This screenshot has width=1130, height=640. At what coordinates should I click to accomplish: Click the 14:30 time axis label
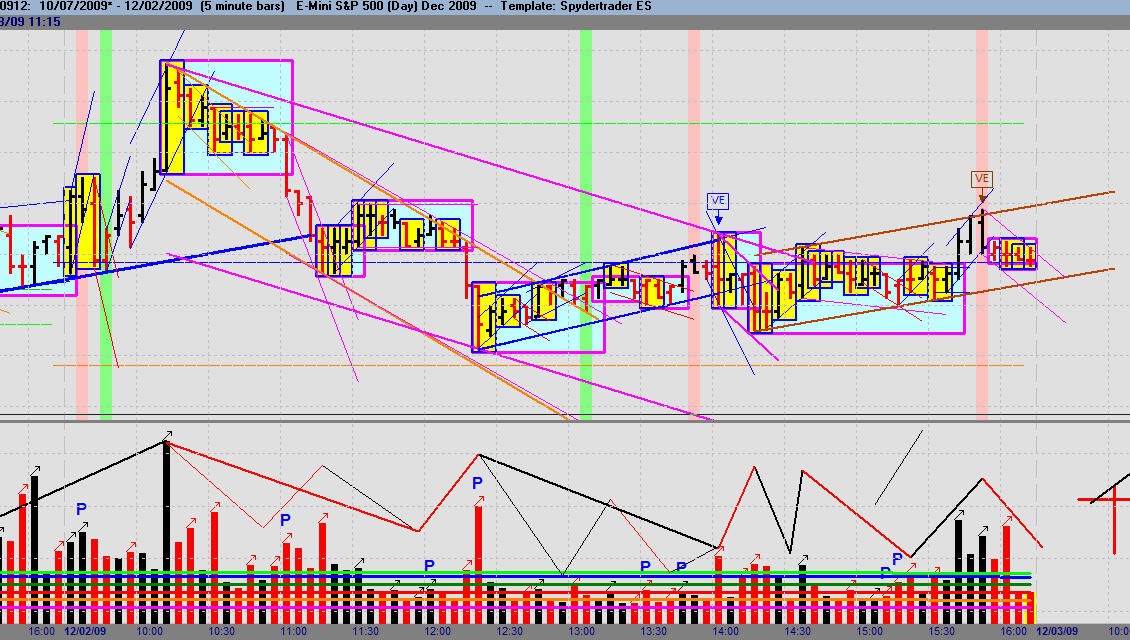[798, 631]
